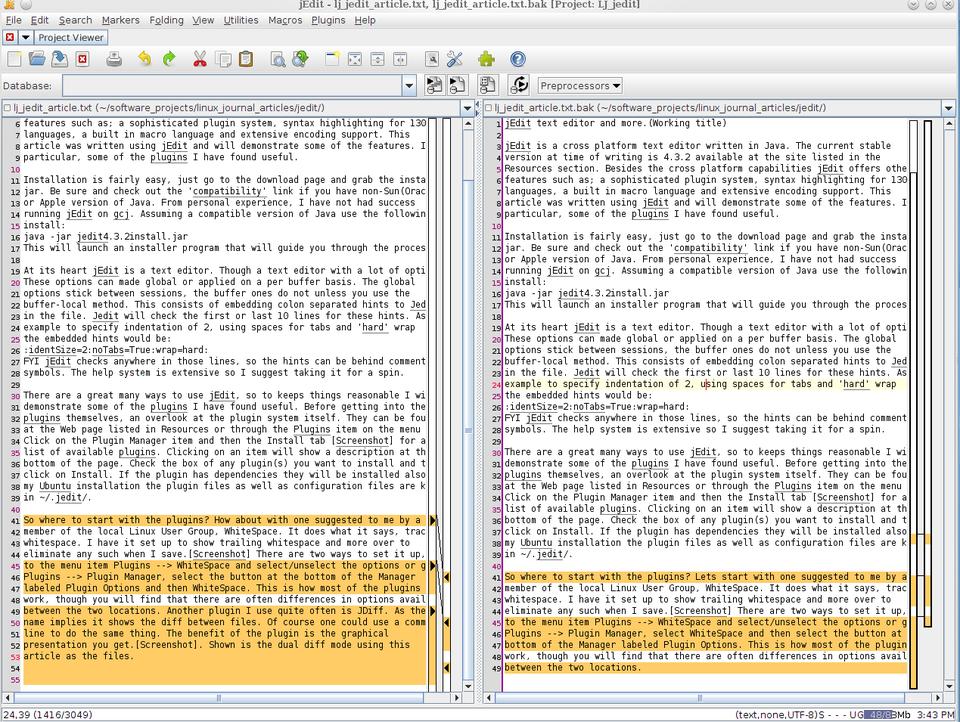This screenshot has width=960, height=722.
Task: Click the Redo green arrow button
Action: point(168,60)
